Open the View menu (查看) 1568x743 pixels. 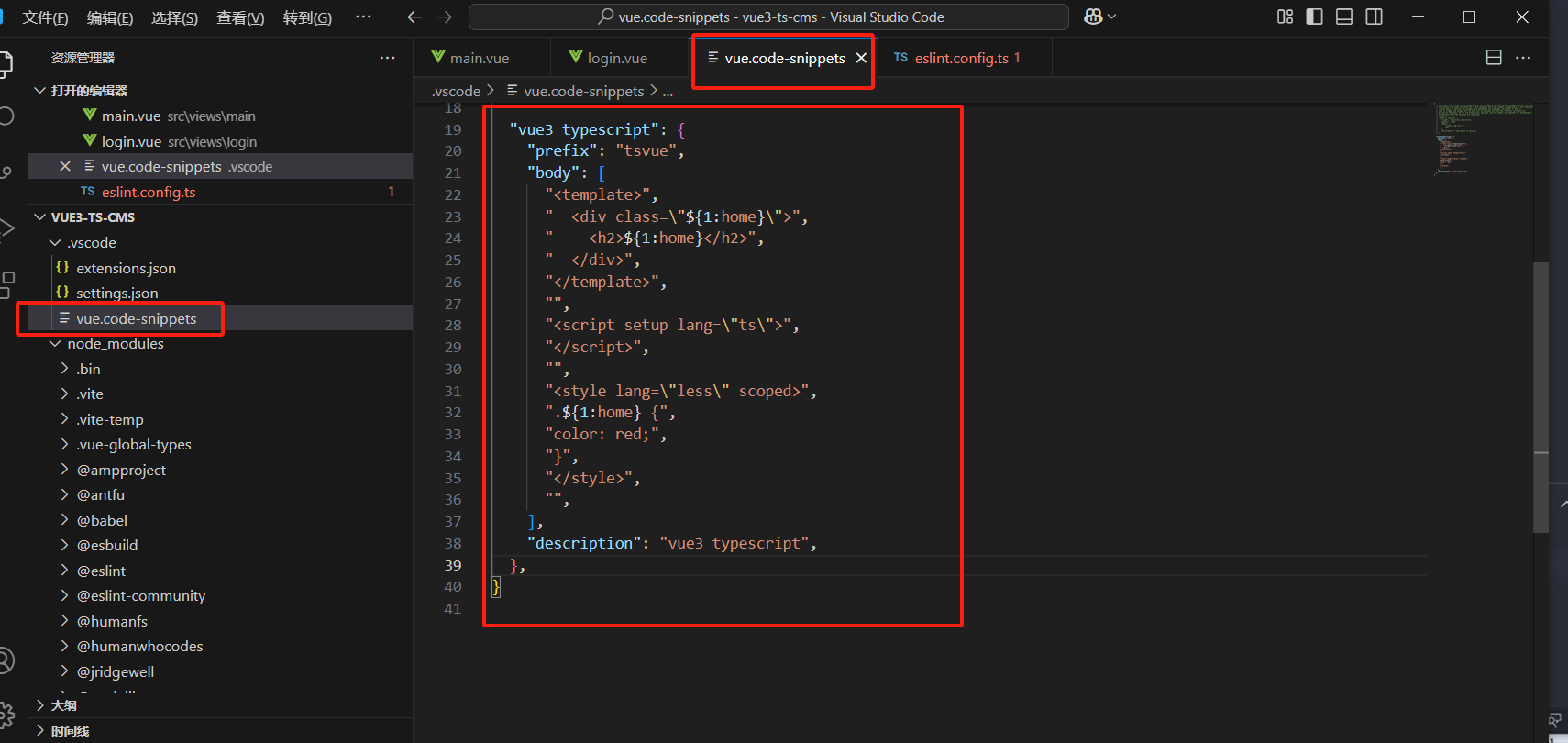click(240, 17)
